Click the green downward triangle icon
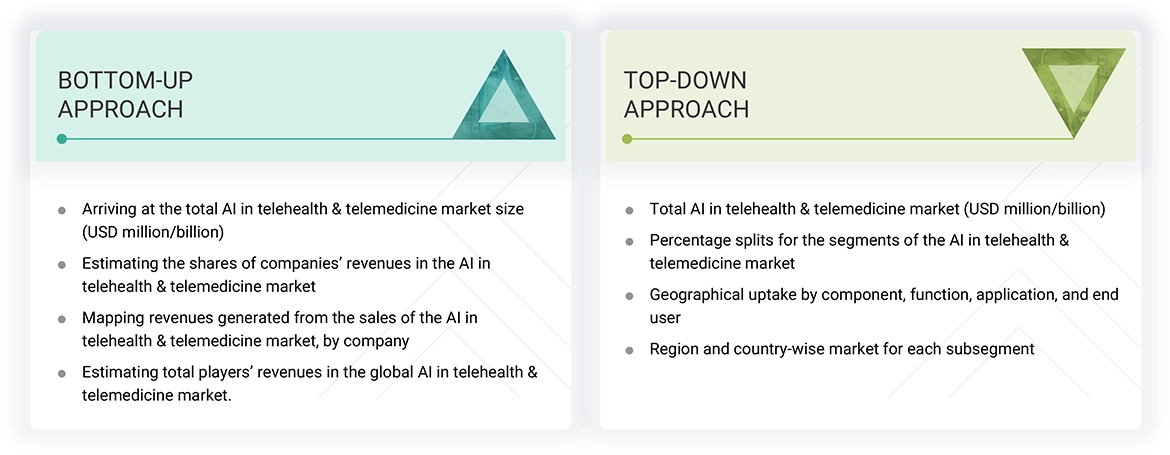1170x455 pixels. 1073,90
